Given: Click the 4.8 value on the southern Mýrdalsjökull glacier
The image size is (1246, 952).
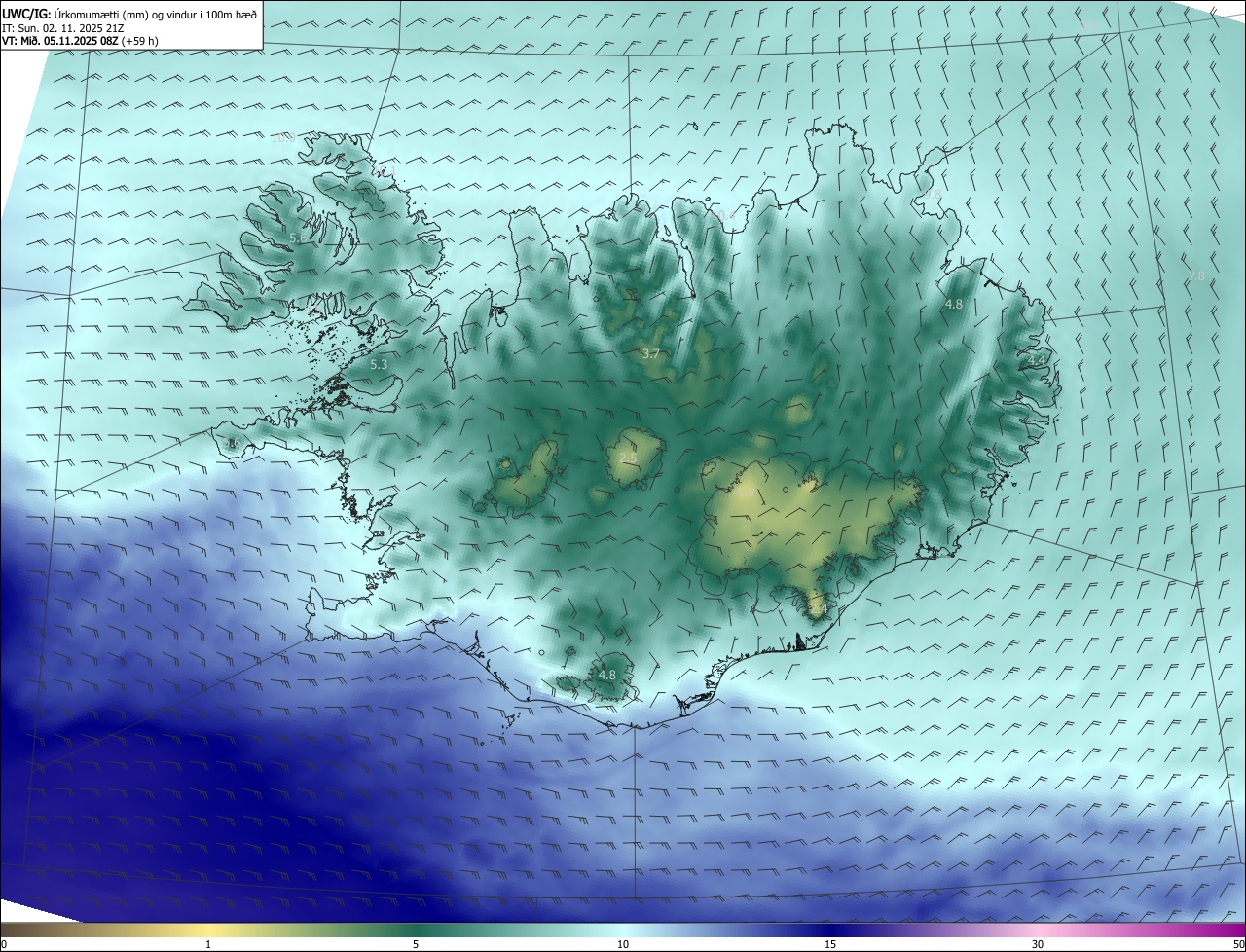Looking at the screenshot, I should tap(607, 675).
